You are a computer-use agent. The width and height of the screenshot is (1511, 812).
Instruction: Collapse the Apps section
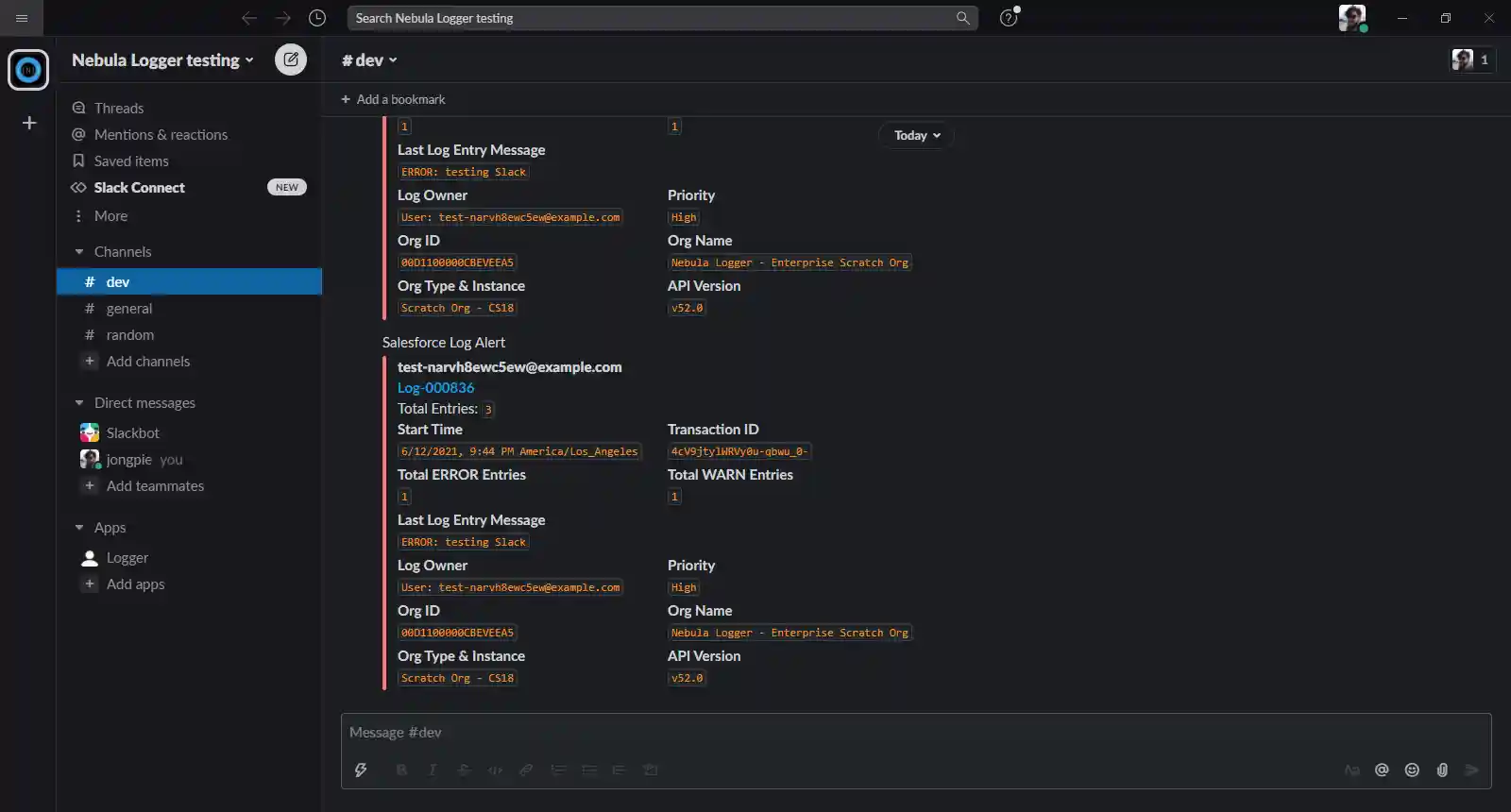[x=79, y=528]
